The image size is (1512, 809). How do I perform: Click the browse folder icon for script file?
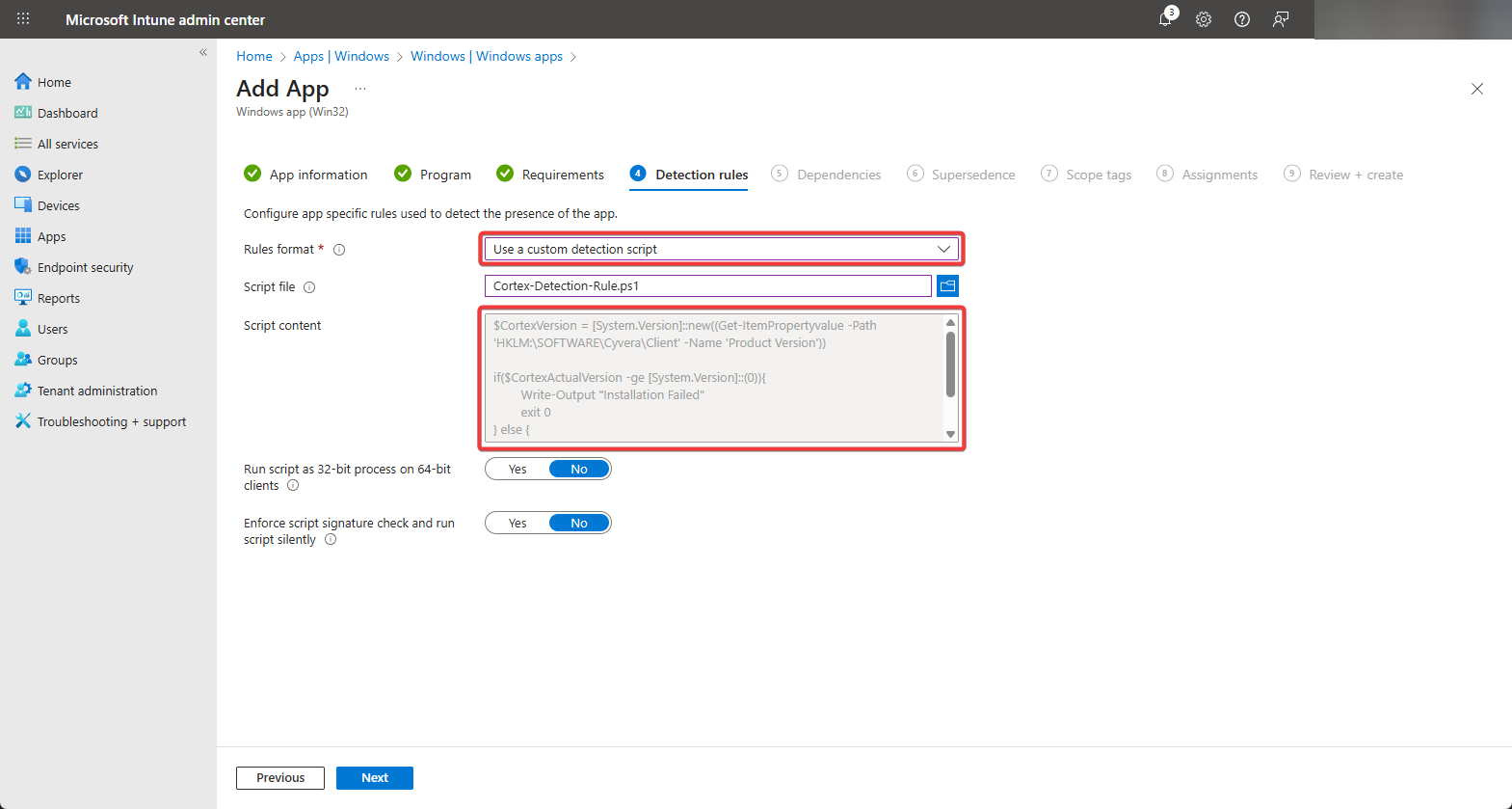tap(947, 286)
